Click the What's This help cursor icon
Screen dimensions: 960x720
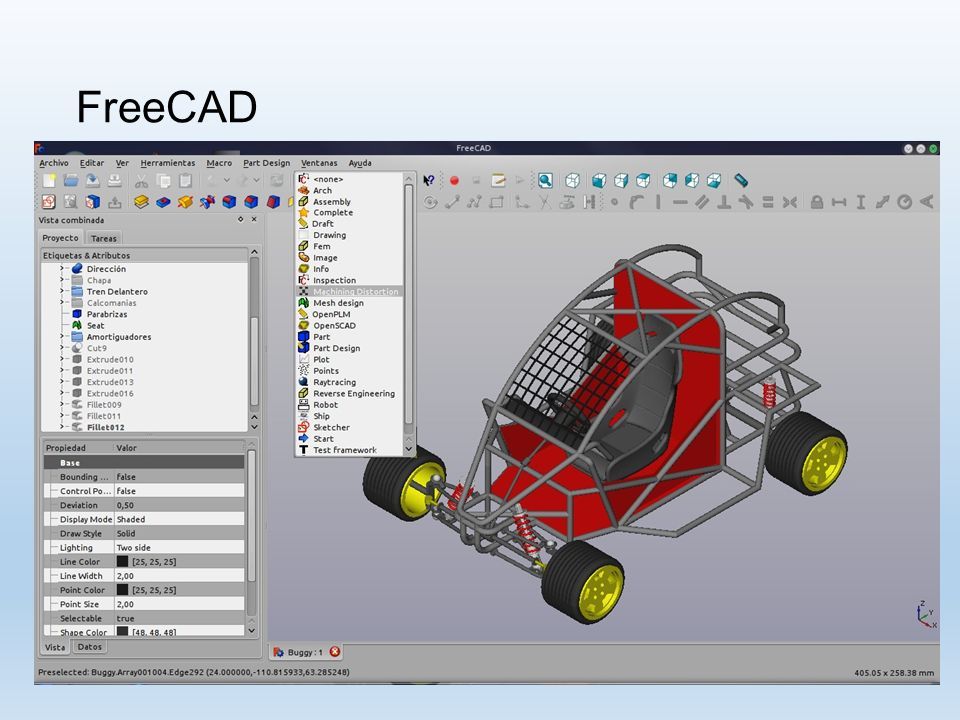coord(429,180)
